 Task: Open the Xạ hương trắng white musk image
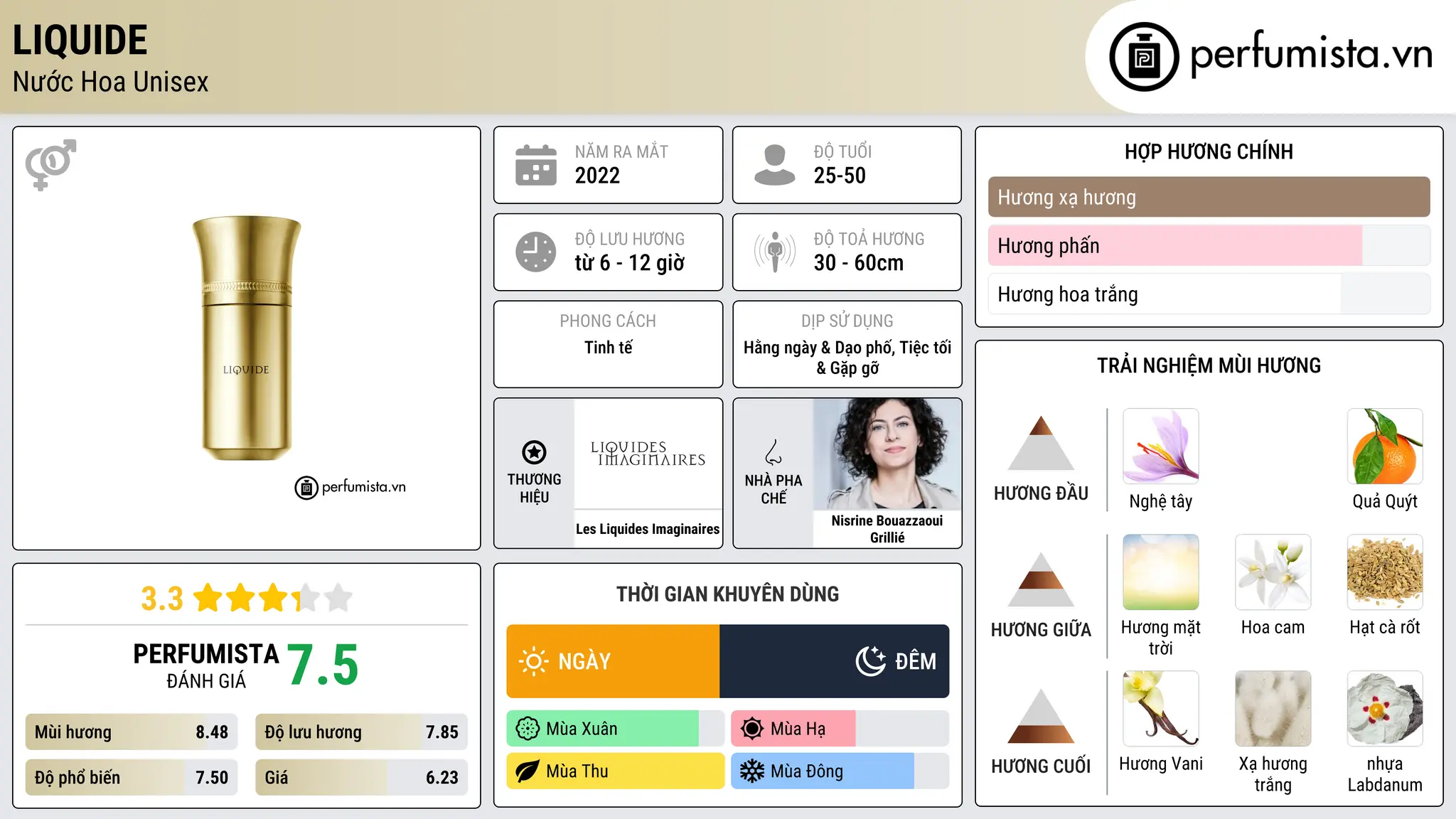click(x=1273, y=709)
